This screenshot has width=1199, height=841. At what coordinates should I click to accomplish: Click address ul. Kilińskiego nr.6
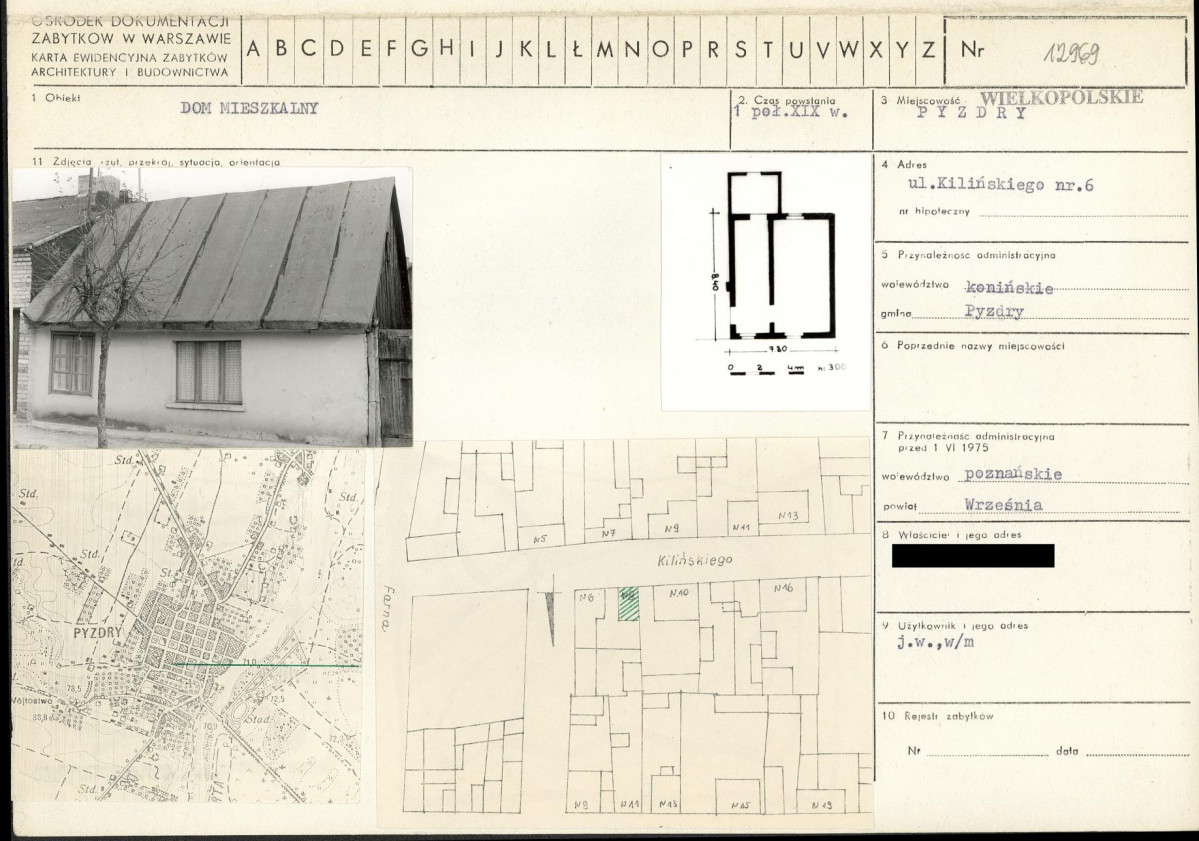(1001, 184)
